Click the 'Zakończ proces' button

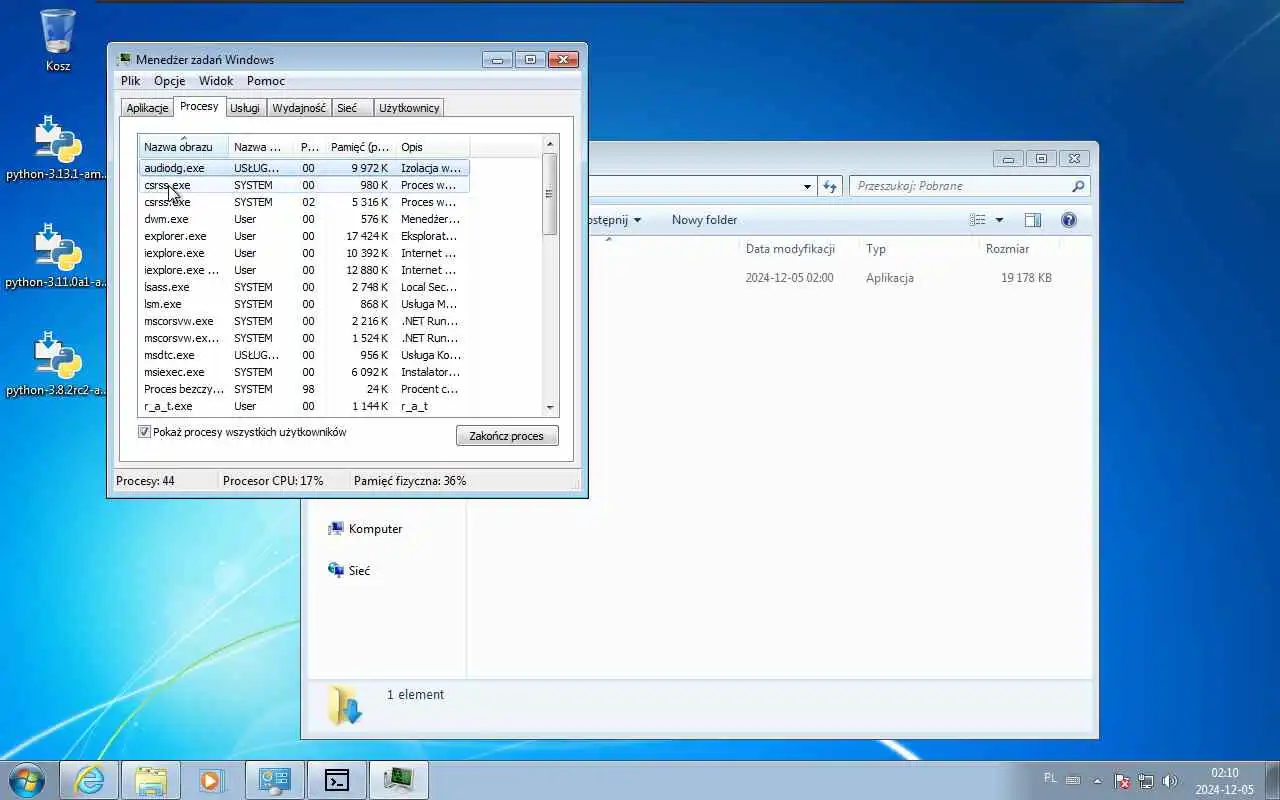[x=507, y=436]
